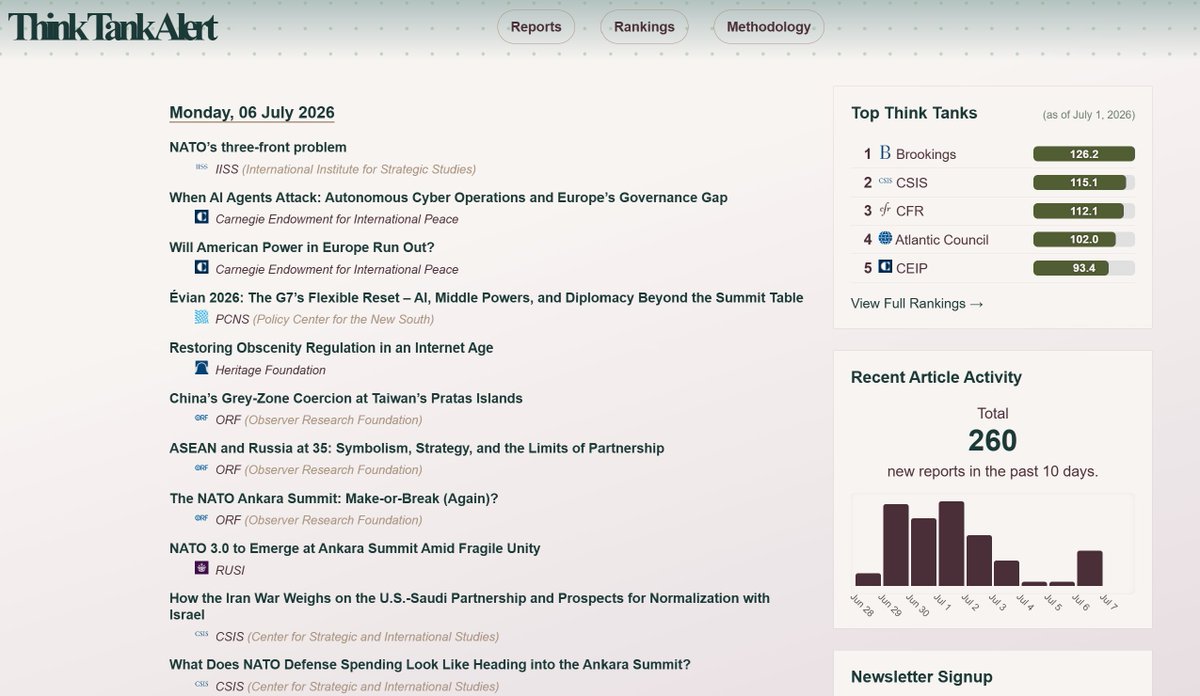Click the Heritage Foundation source label
This screenshot has width=1200, height=696.
pos(271,369)
